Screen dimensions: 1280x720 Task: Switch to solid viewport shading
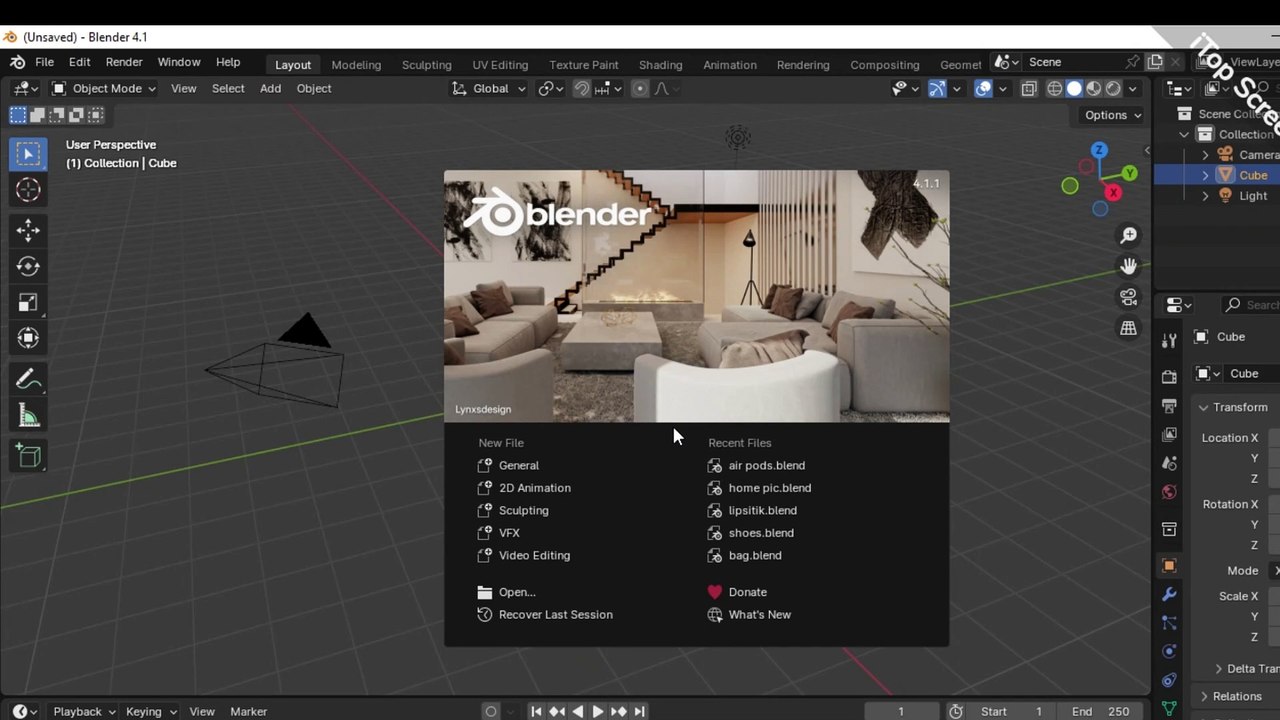click(1075, 89)
